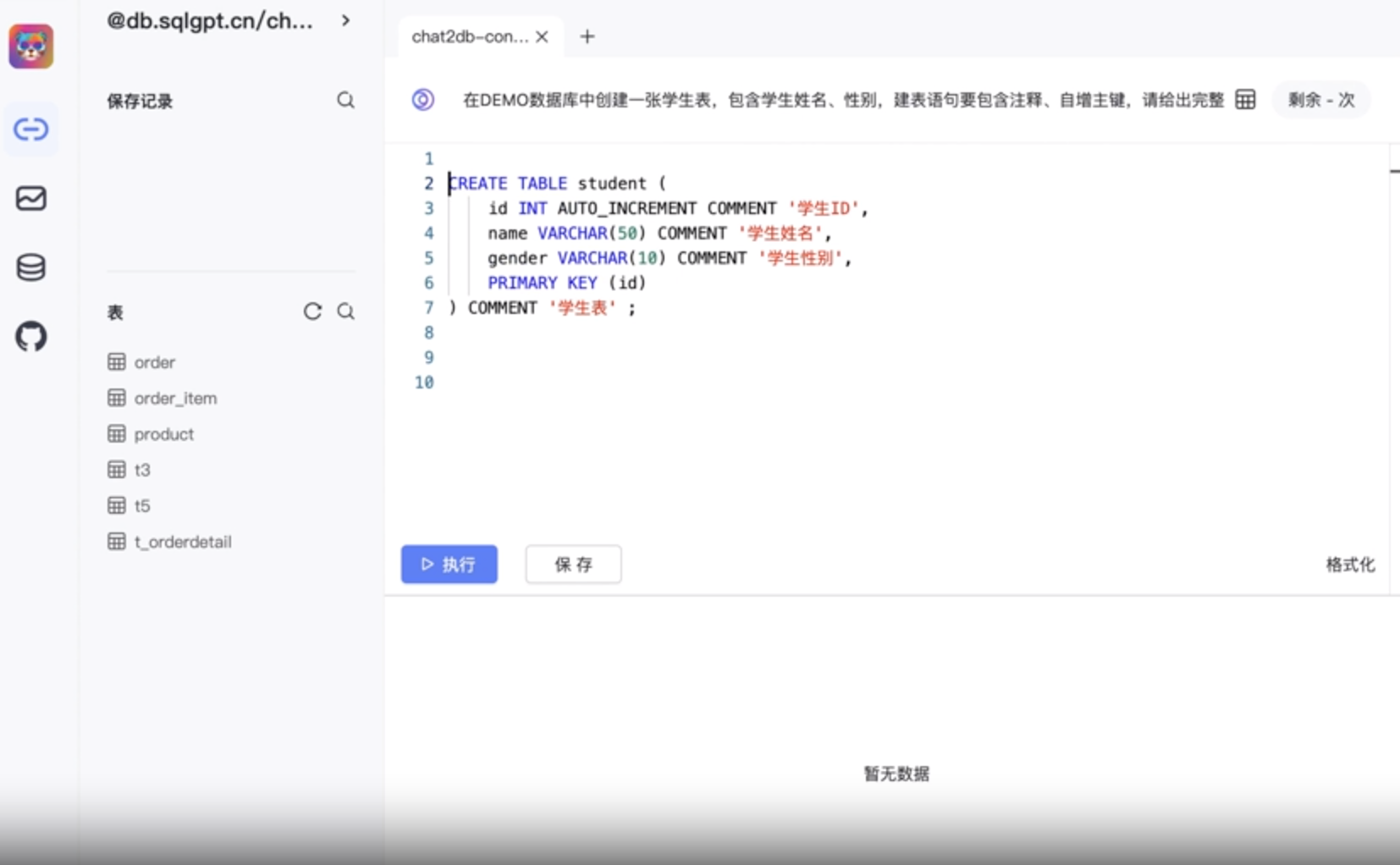Viewport: 1400px width, 865px height.
Task: Select the product table in sidebar
Action: (164, 433)
